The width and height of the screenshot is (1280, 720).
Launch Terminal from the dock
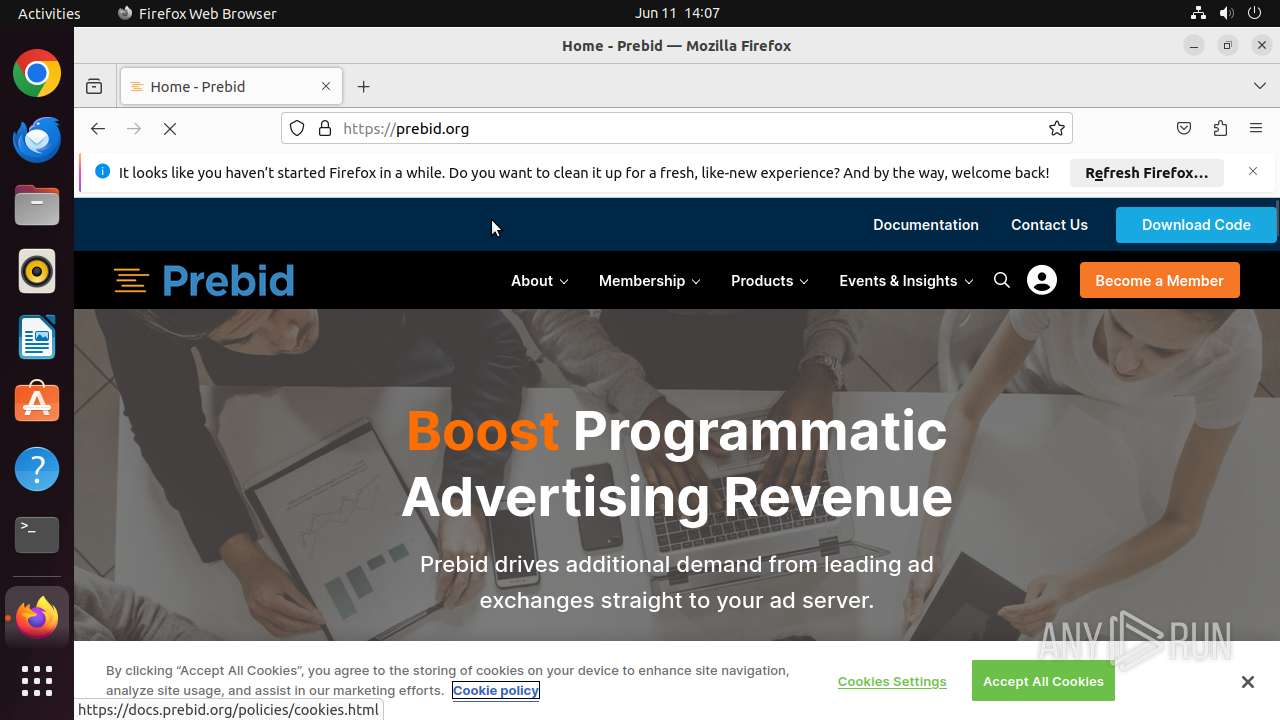(x=37, y=535)
